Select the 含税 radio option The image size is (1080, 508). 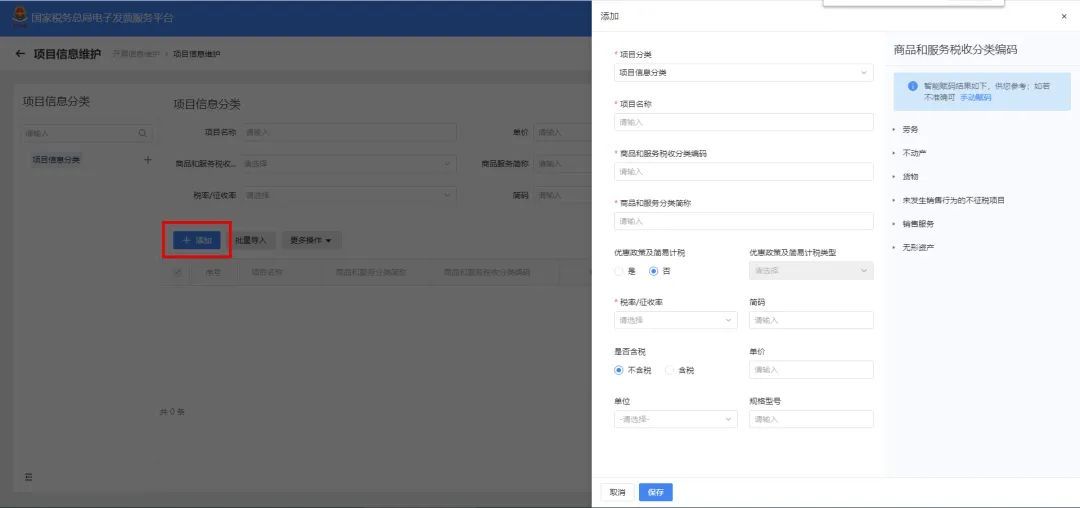pyautogui.click(x=669, y=370)
